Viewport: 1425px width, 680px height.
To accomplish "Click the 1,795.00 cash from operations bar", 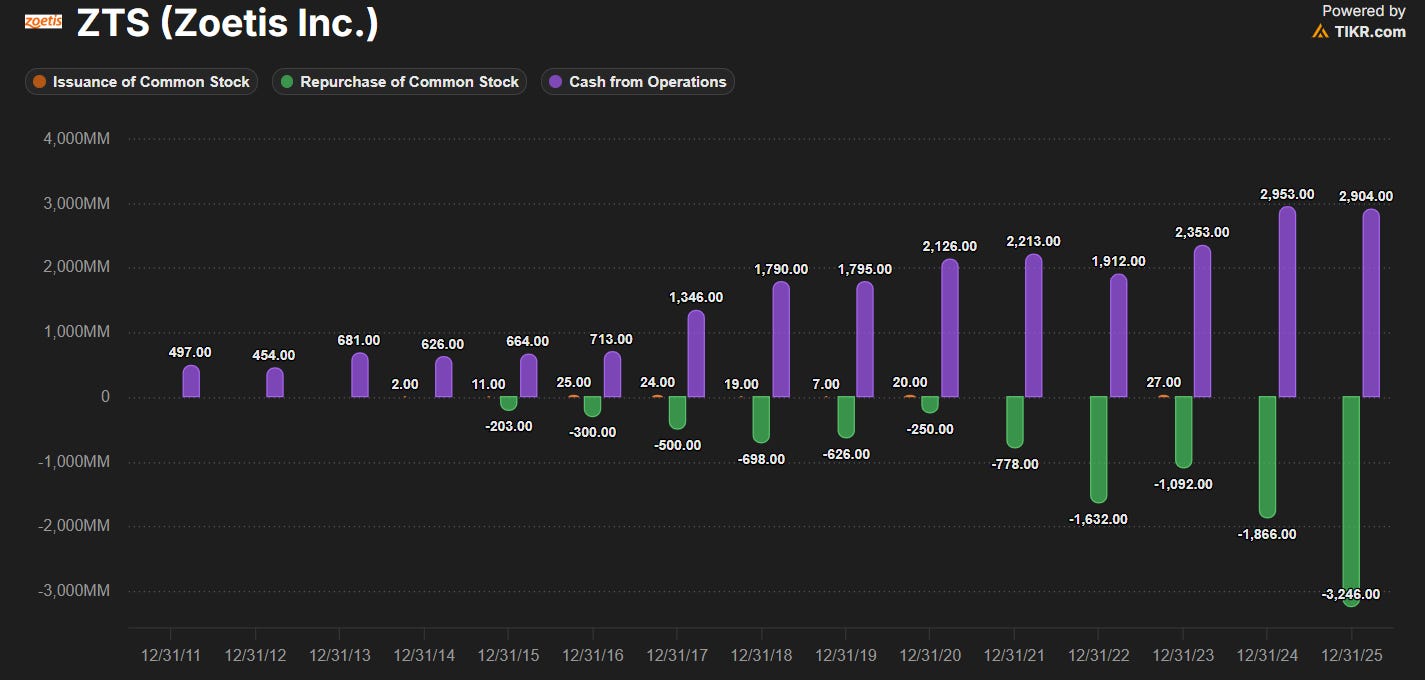I will [865, 339].
